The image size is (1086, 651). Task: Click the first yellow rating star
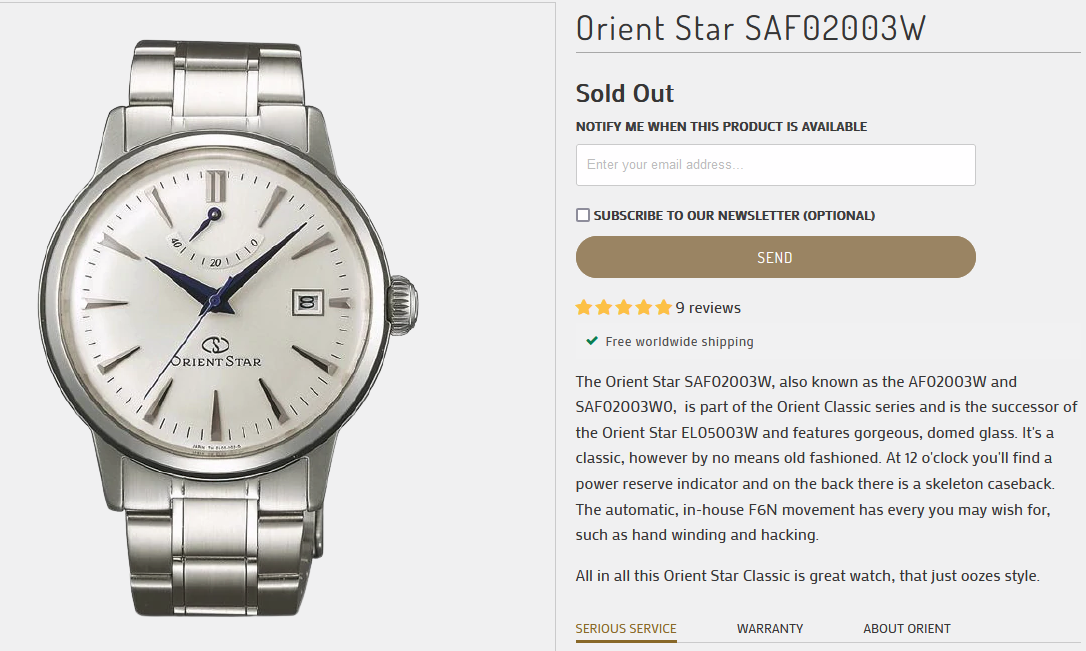pos(585,308)
